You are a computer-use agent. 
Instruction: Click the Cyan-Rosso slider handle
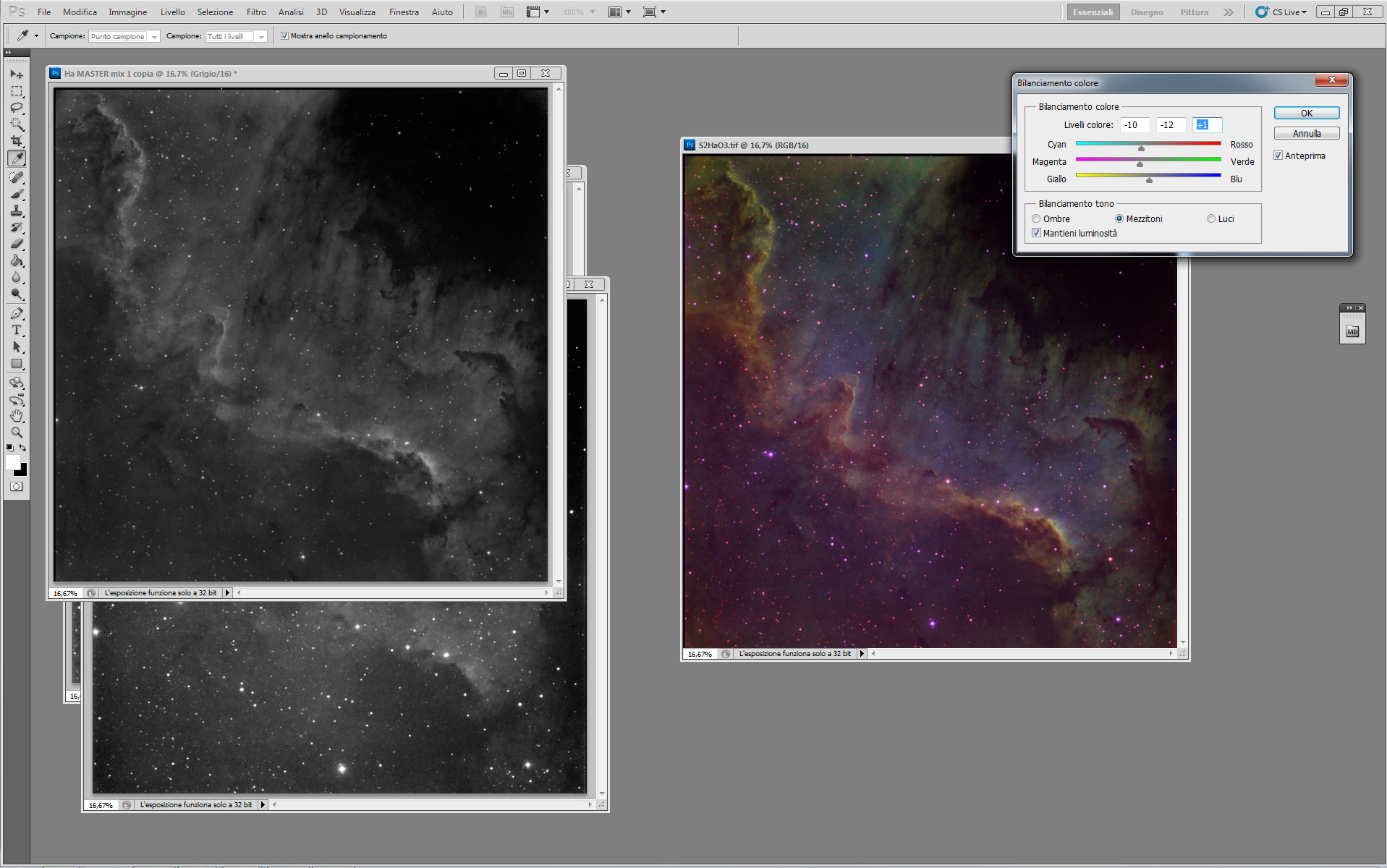[x=1142, y=148]
